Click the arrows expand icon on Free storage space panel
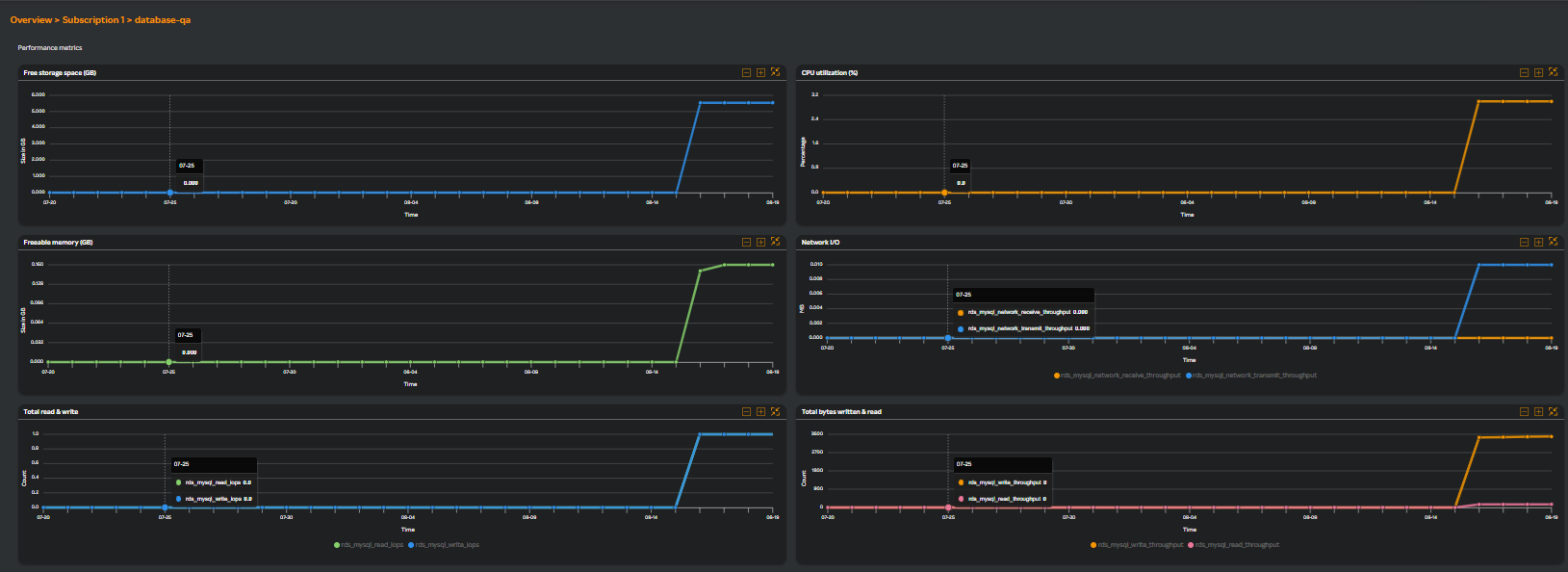This screenshot has height=572, width=1568. (775, 72)
